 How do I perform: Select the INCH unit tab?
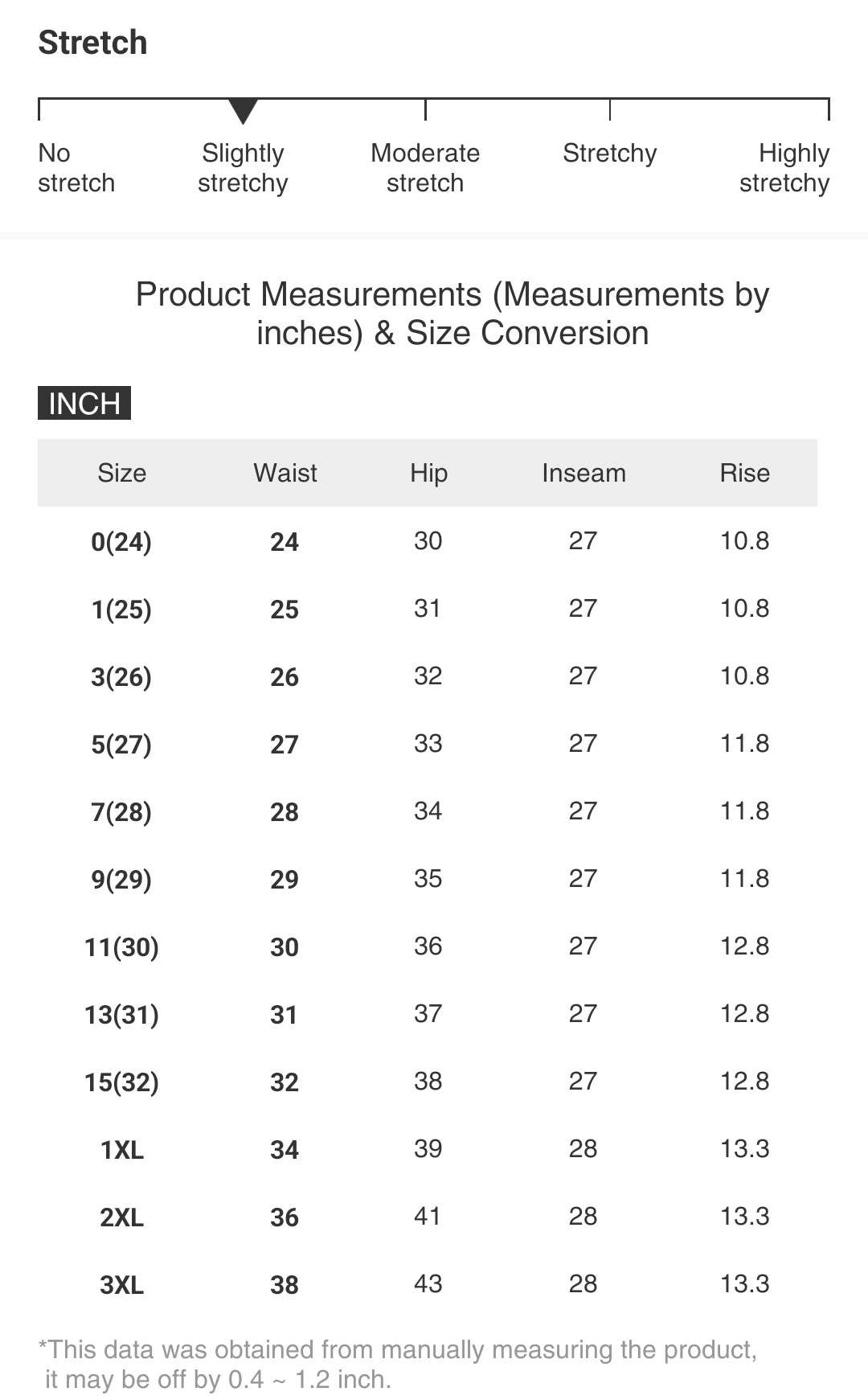click(84, 403)
